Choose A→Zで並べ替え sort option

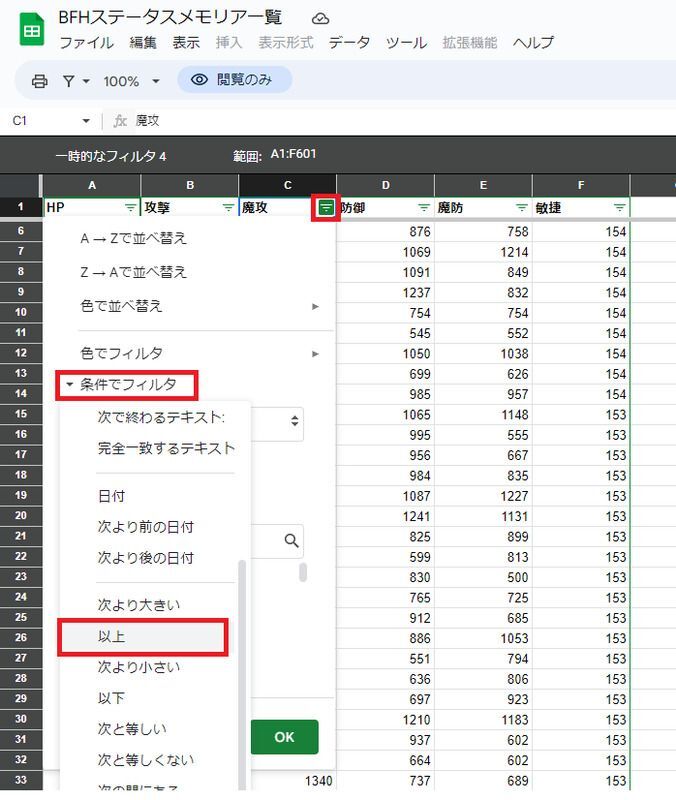133,239
